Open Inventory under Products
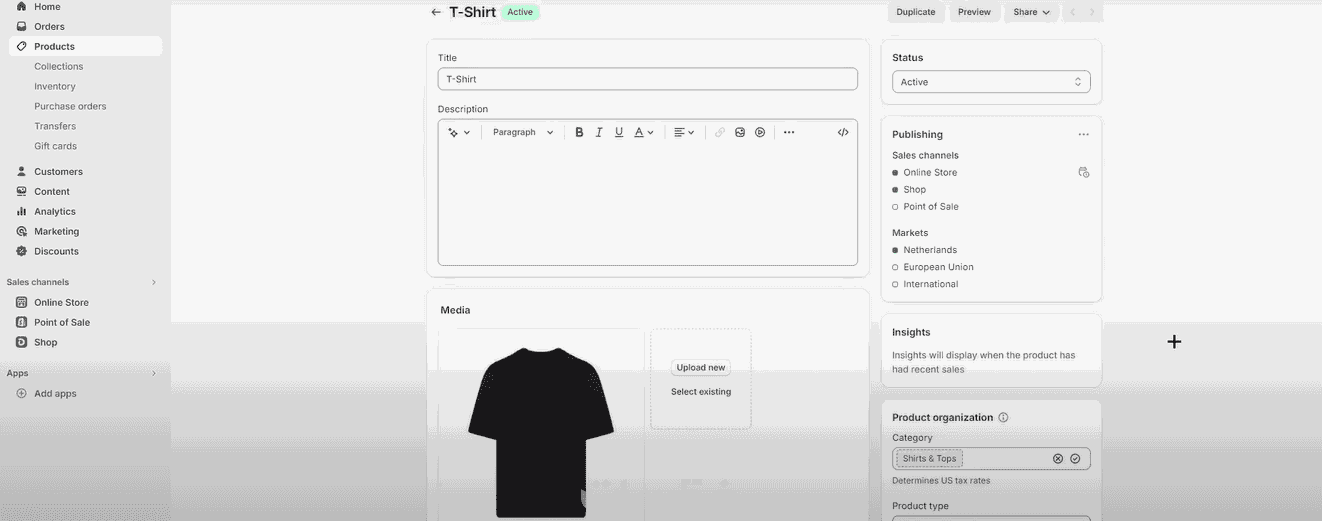Screen dimensions: 1322x521 (55, 86)
